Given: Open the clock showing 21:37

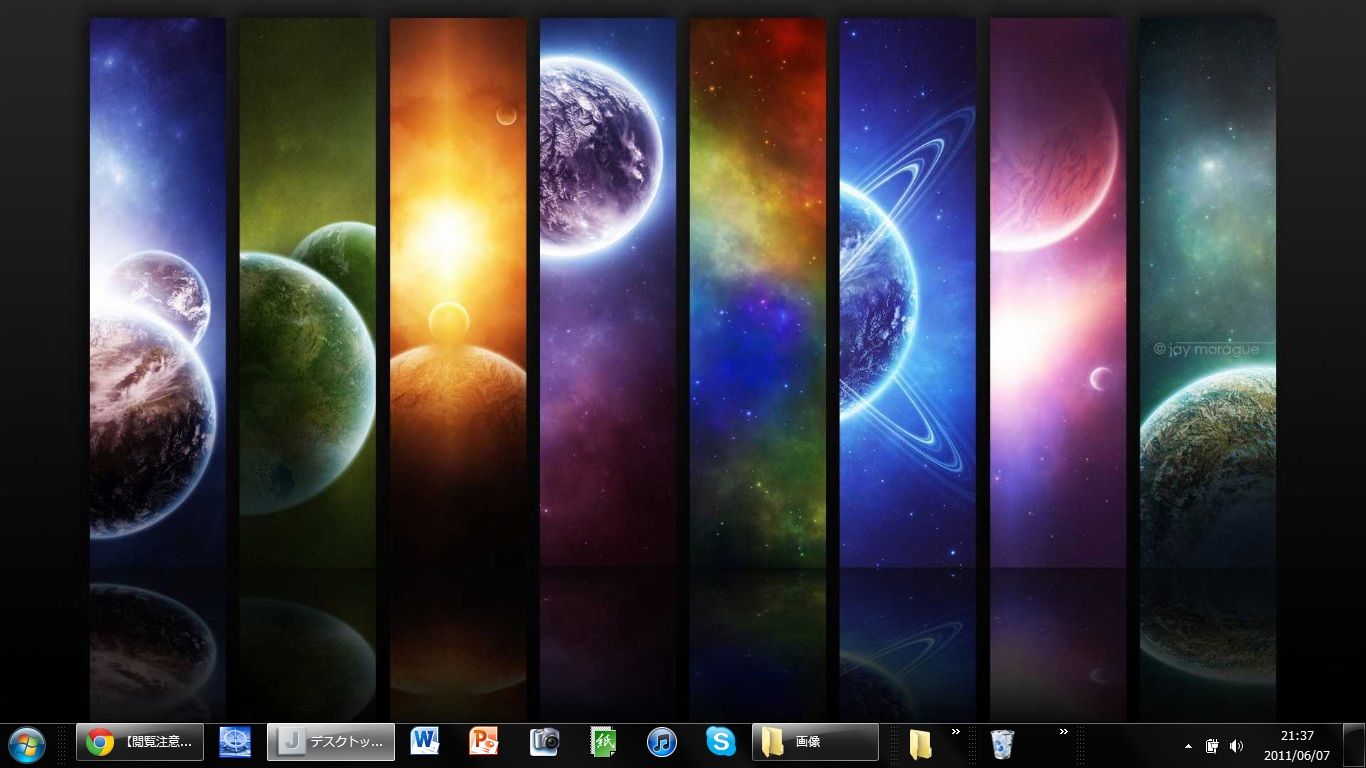Looking at the screenshot, I should (x=1297, y=745).
